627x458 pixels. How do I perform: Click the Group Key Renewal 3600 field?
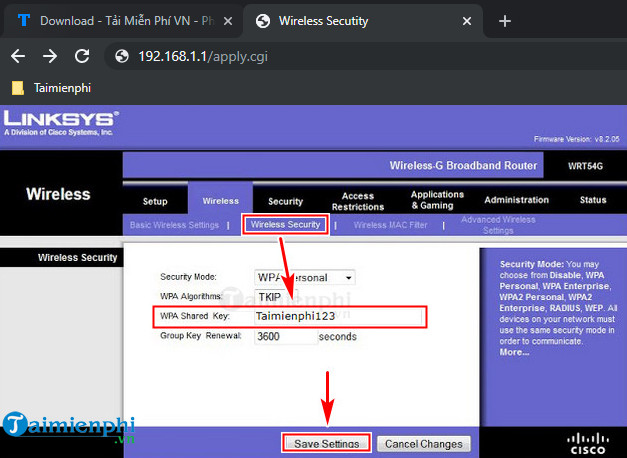click(286, 336)
